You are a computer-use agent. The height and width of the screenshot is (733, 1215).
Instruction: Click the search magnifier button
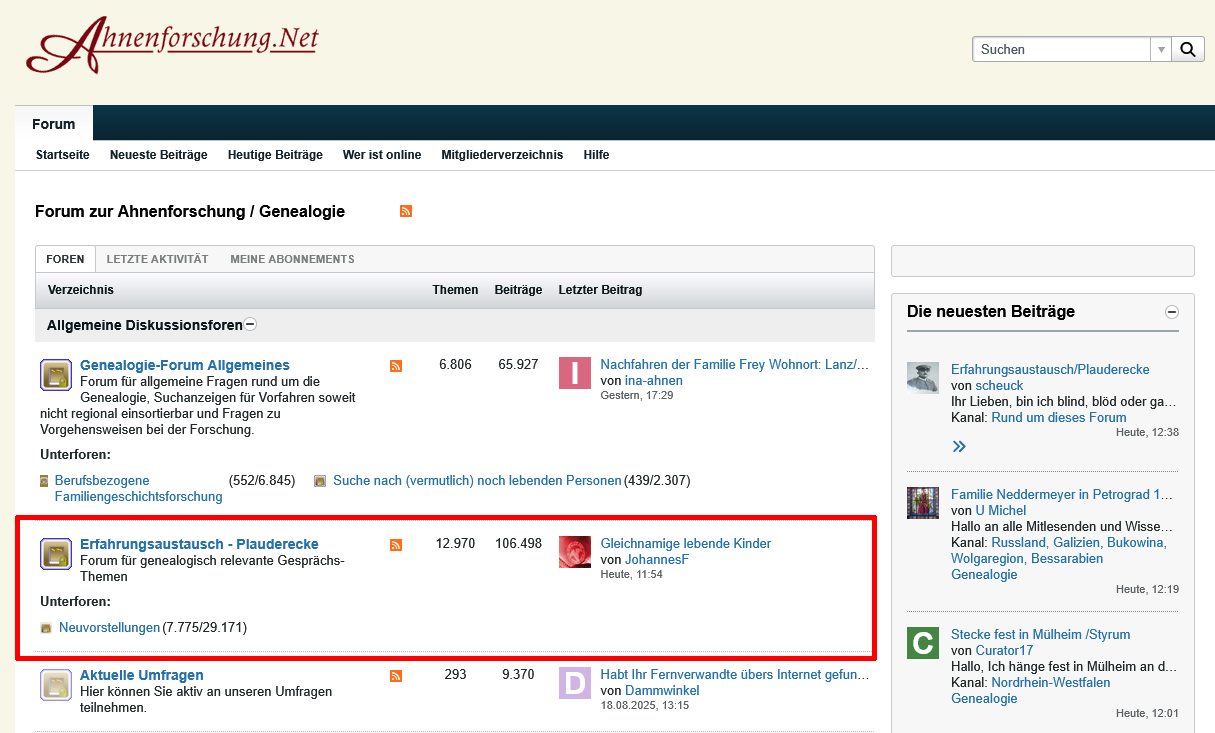coord(1188,49)
